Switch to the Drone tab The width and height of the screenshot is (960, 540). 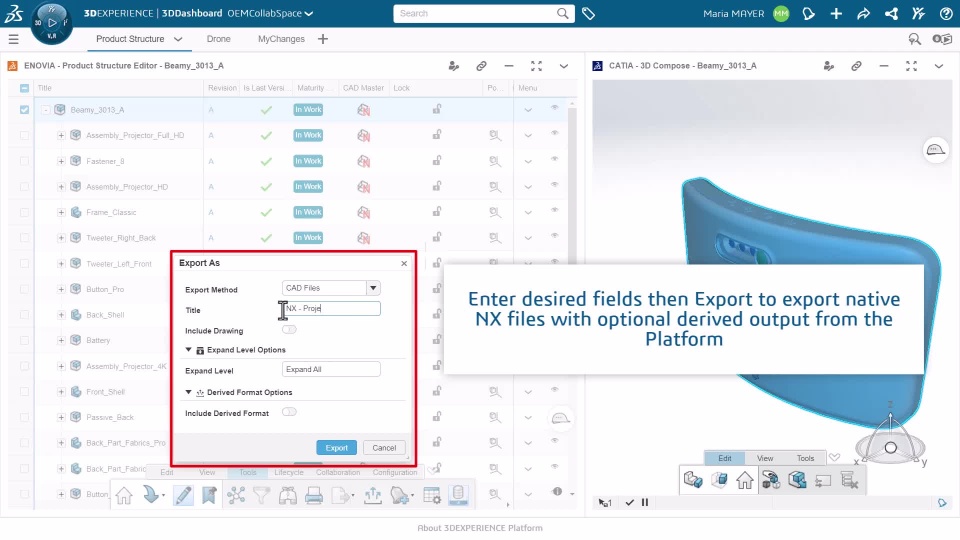(x=219, y=39)
